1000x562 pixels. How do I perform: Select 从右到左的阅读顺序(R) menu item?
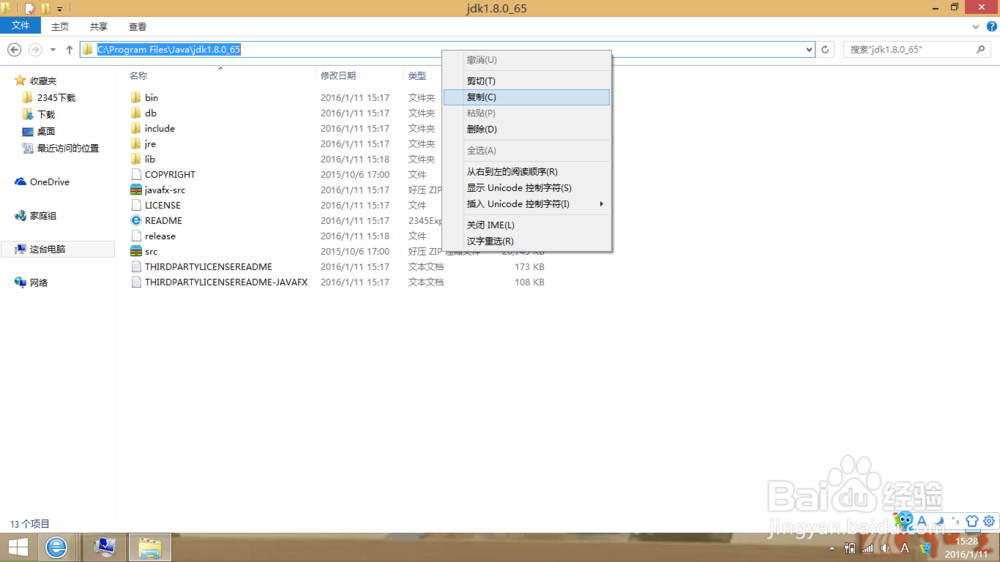point(527,172)
